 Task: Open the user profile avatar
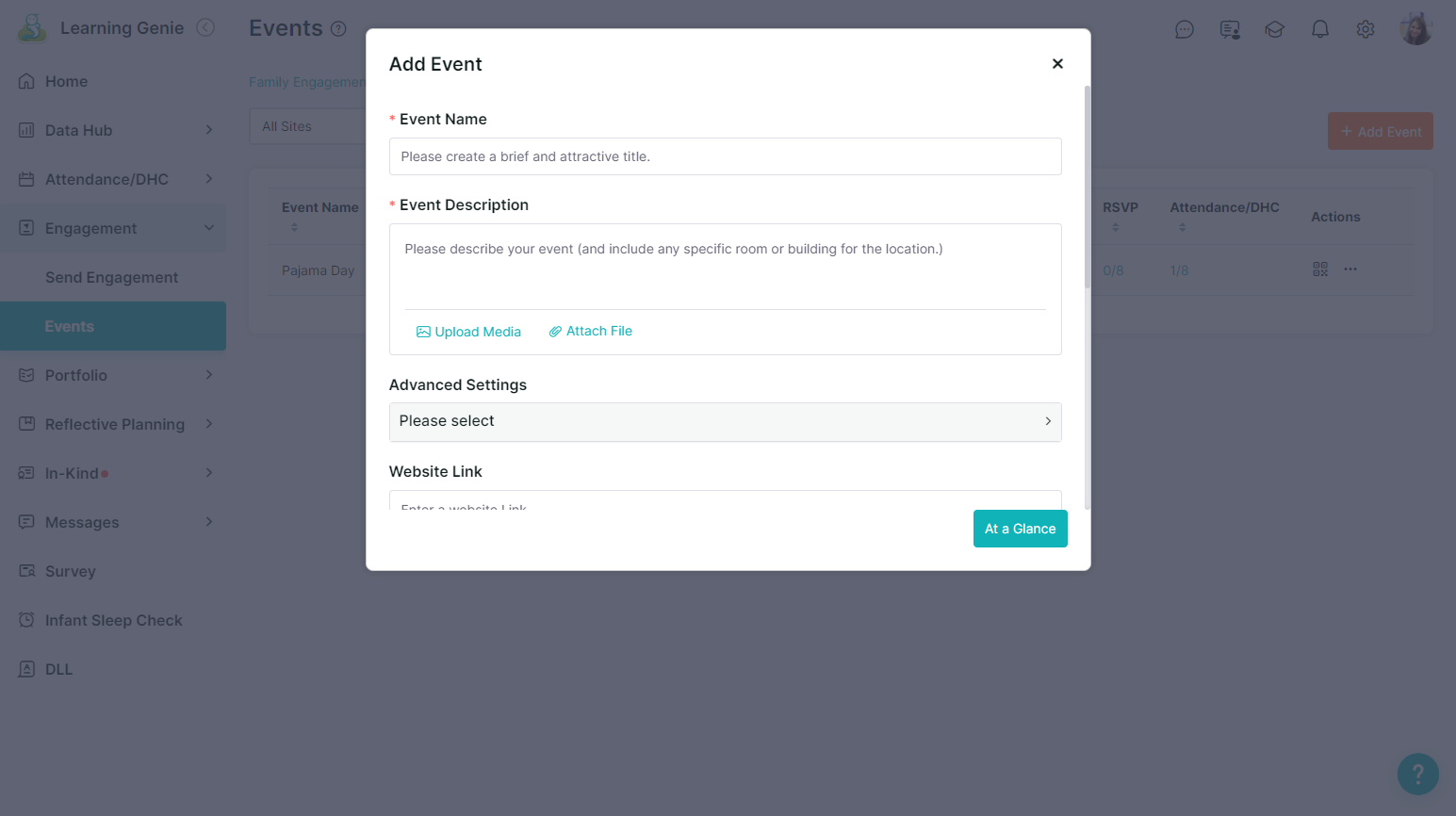pos(1415,29)
